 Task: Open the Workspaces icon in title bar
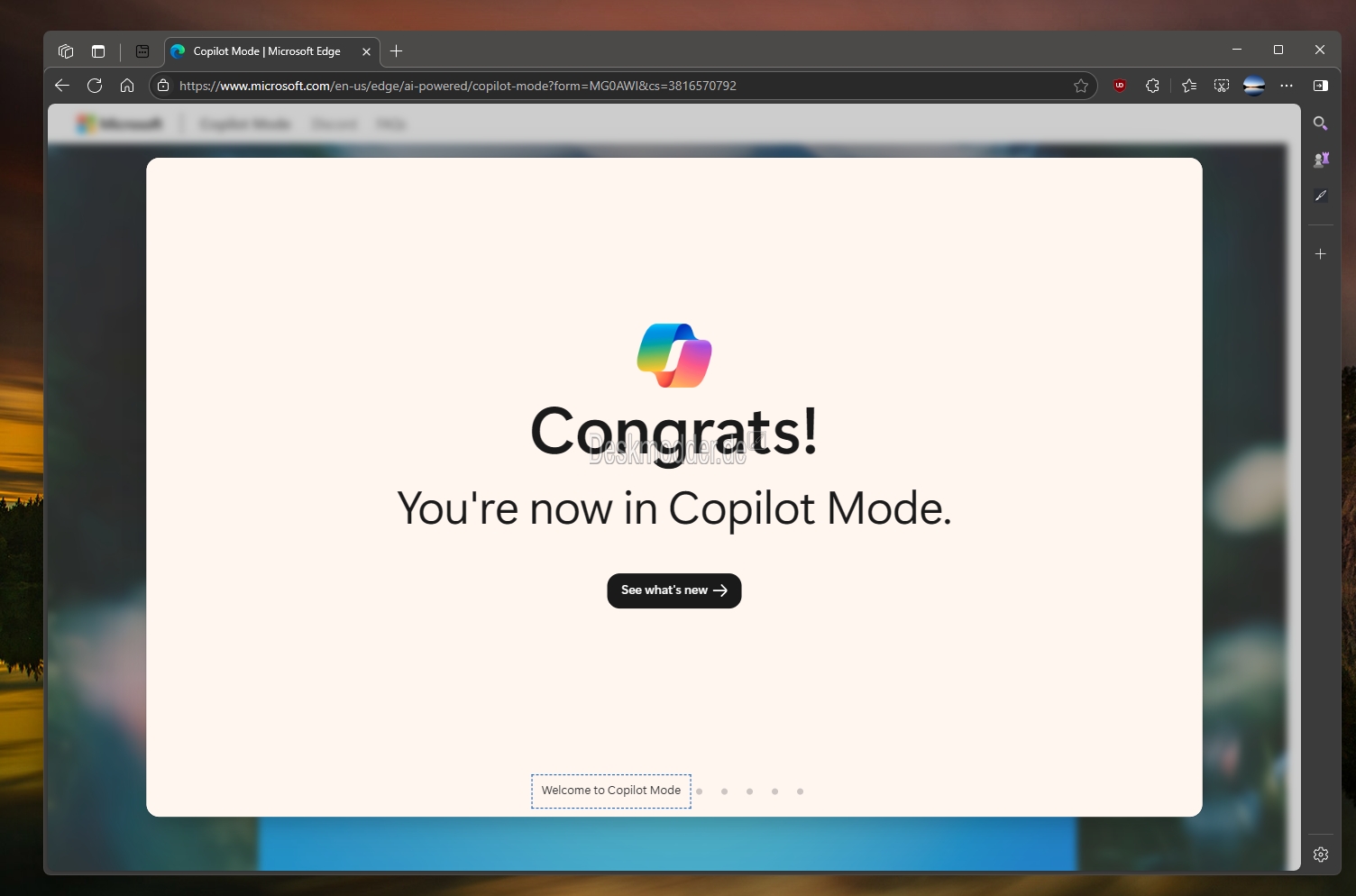click(x=66, y=51)
